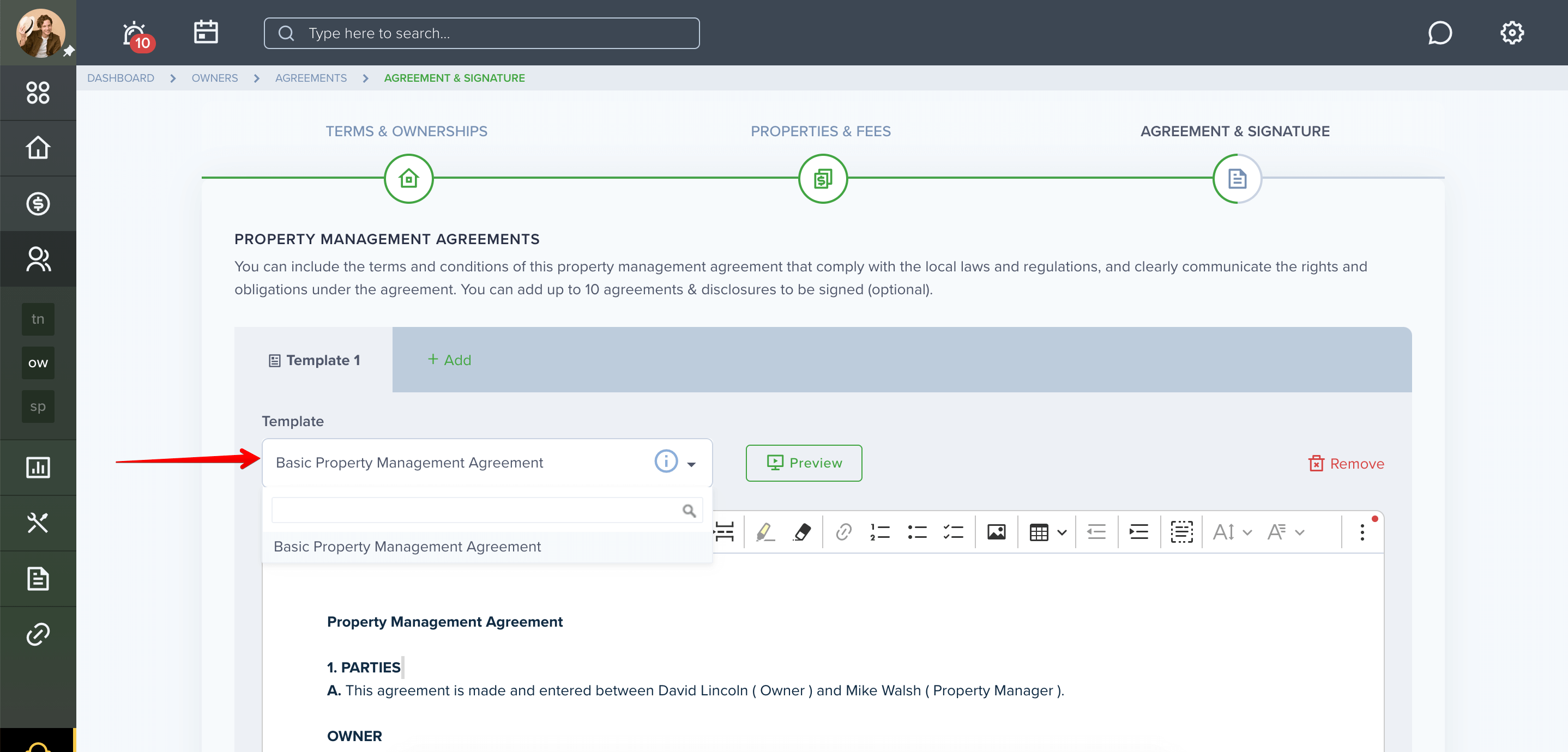Choose Basic Property Management Agreement option
The height and width of the screenshot is (752, 1568).
(x=487, y=547)
